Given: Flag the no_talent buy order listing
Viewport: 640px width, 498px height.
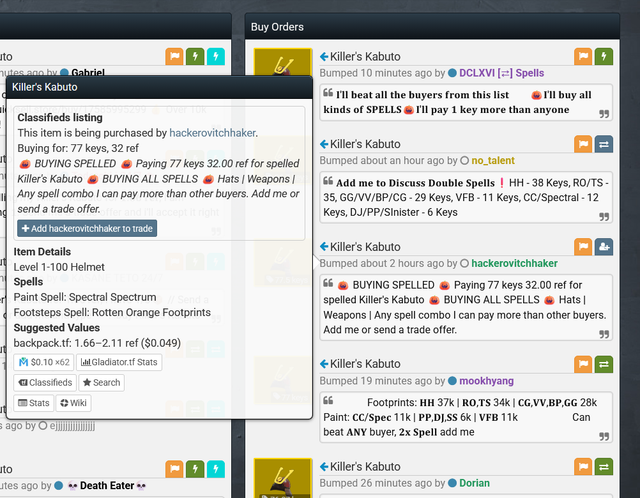Looking at the screenshot, I should click(583, 144).
